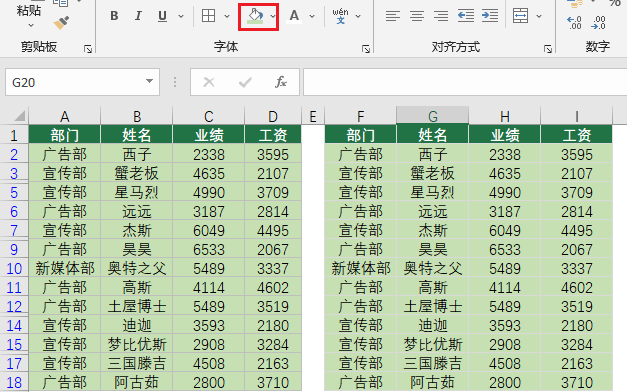
Task: Select column E header
Action: tap(313, 116)
